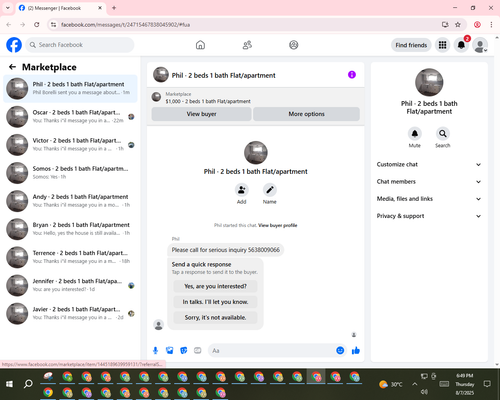Expand Media, files and links section
The width and height of the screenshot is (500, 400).
429,199
